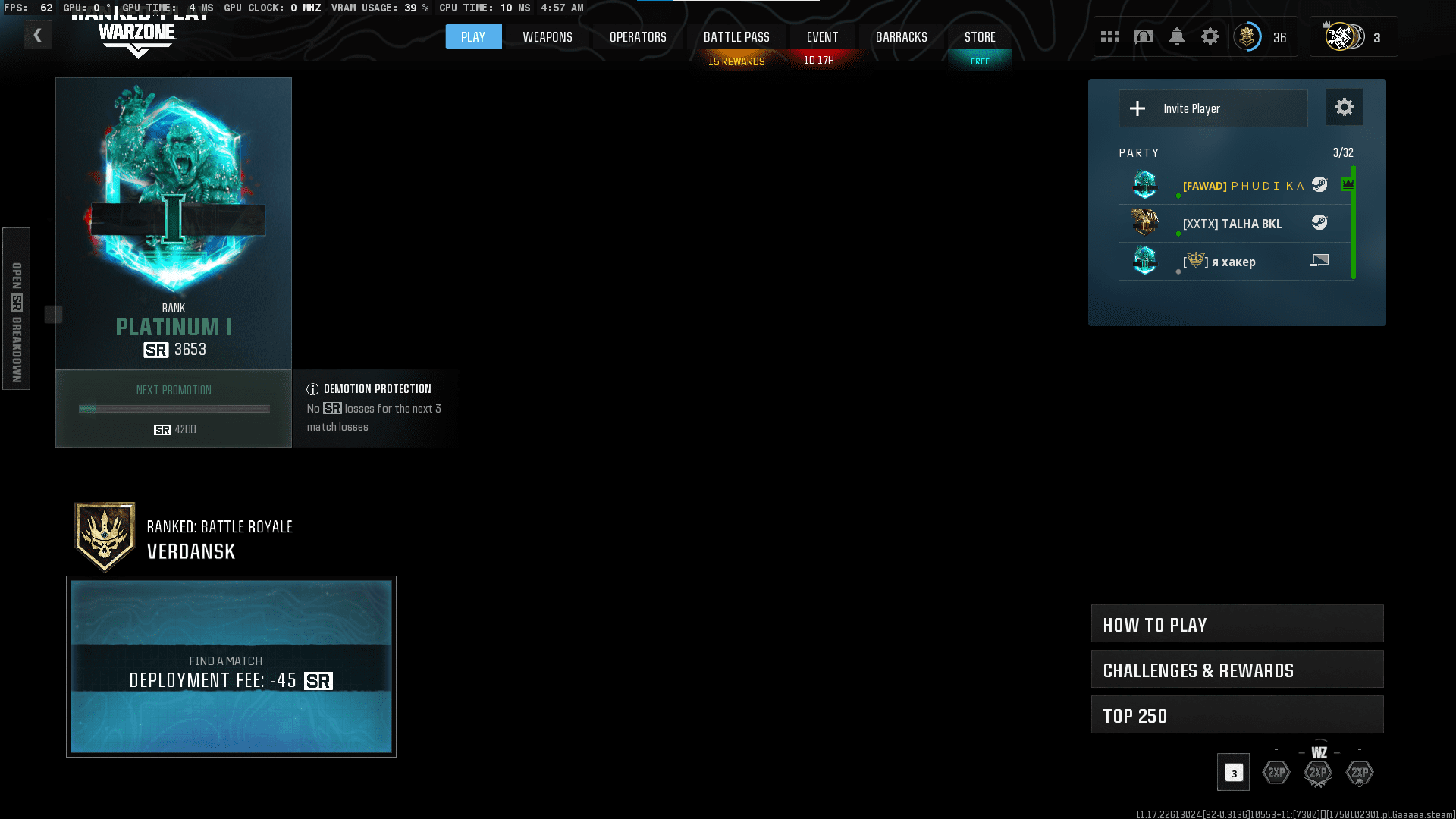Open the voice chat headset icon
Viewport: 1456px width, 819px height.
[1144, 36]
